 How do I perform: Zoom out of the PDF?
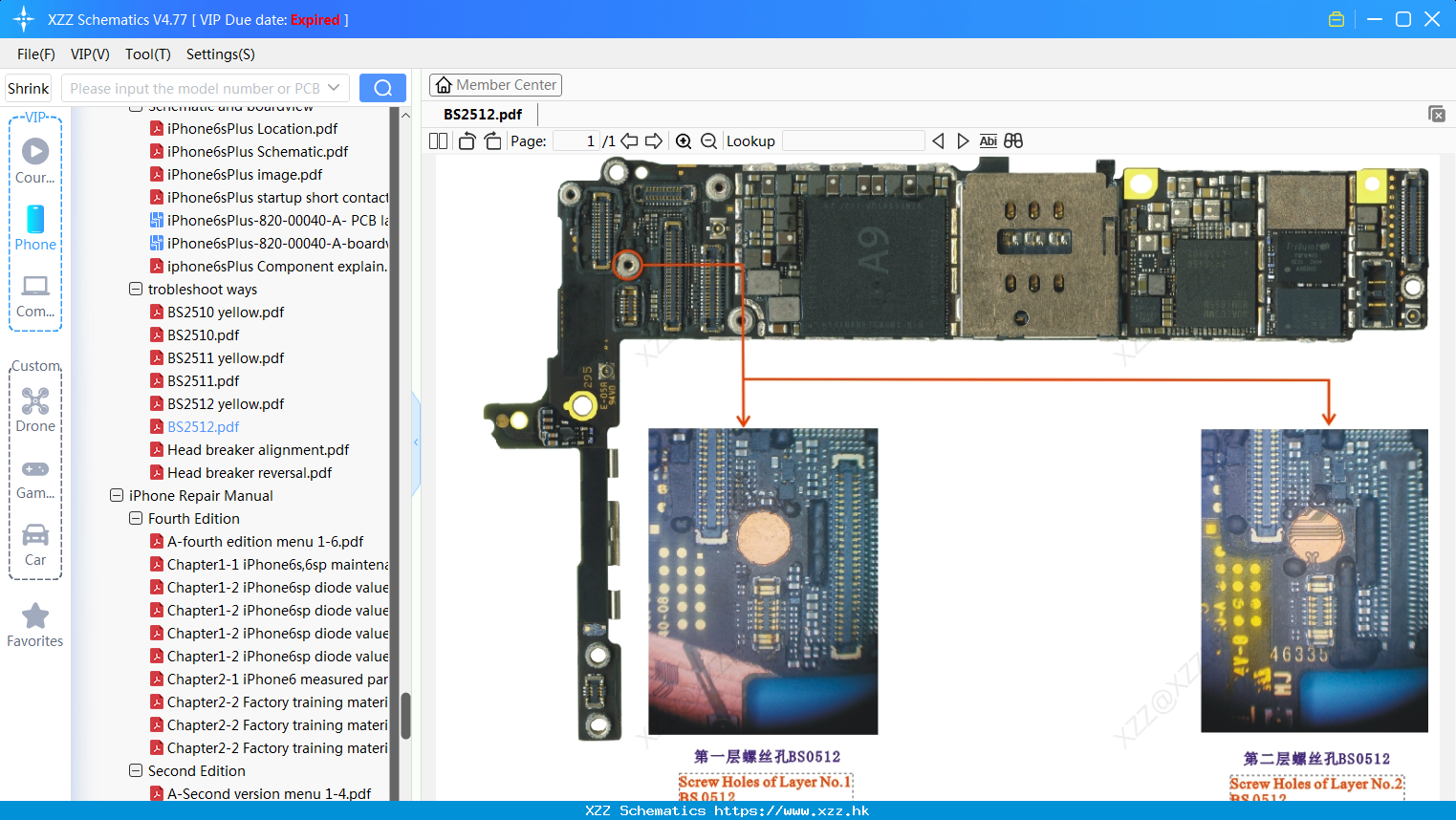point(708,141)
